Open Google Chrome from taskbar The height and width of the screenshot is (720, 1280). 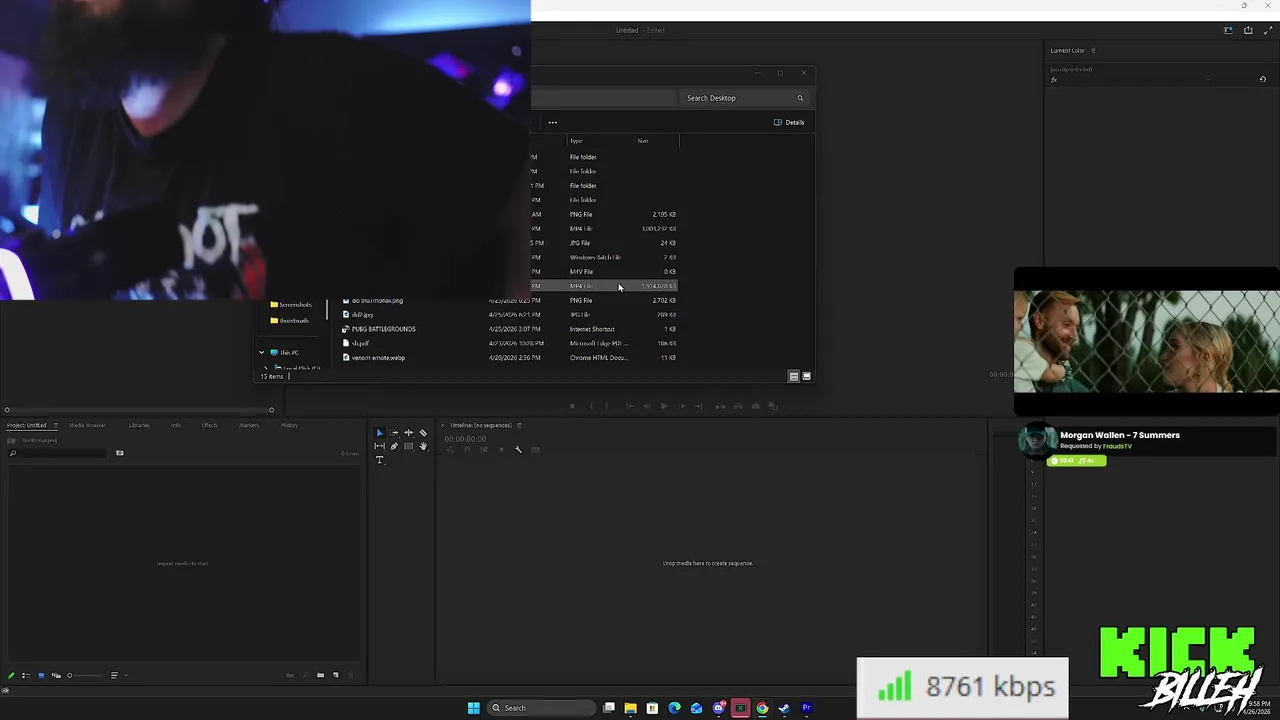point(762,708)
